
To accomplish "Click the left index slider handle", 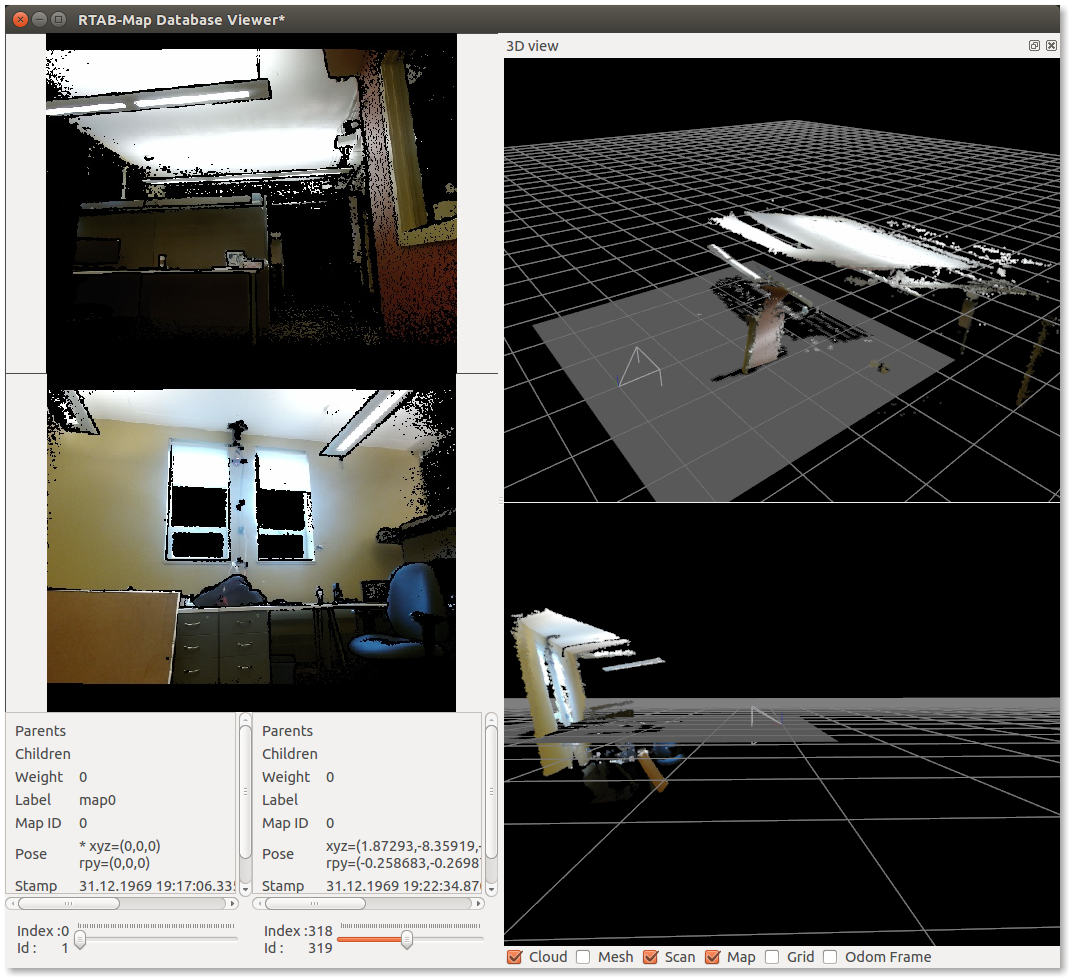I will 81,940.
